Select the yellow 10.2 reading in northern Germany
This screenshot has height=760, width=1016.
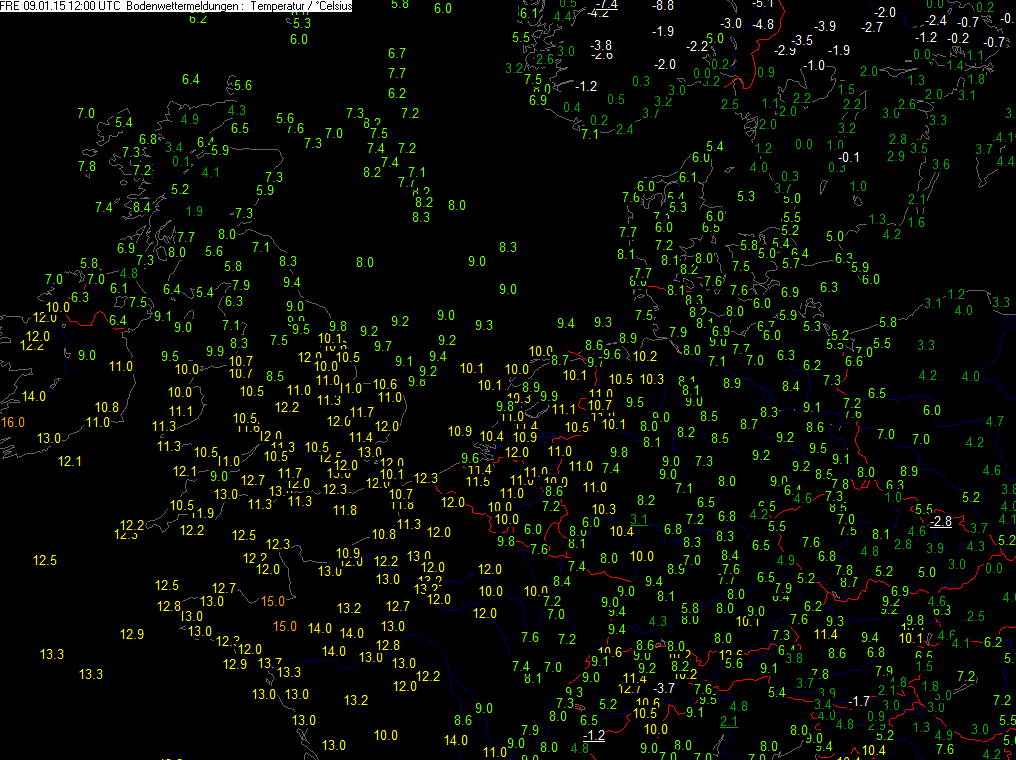(x=645, y=356)
